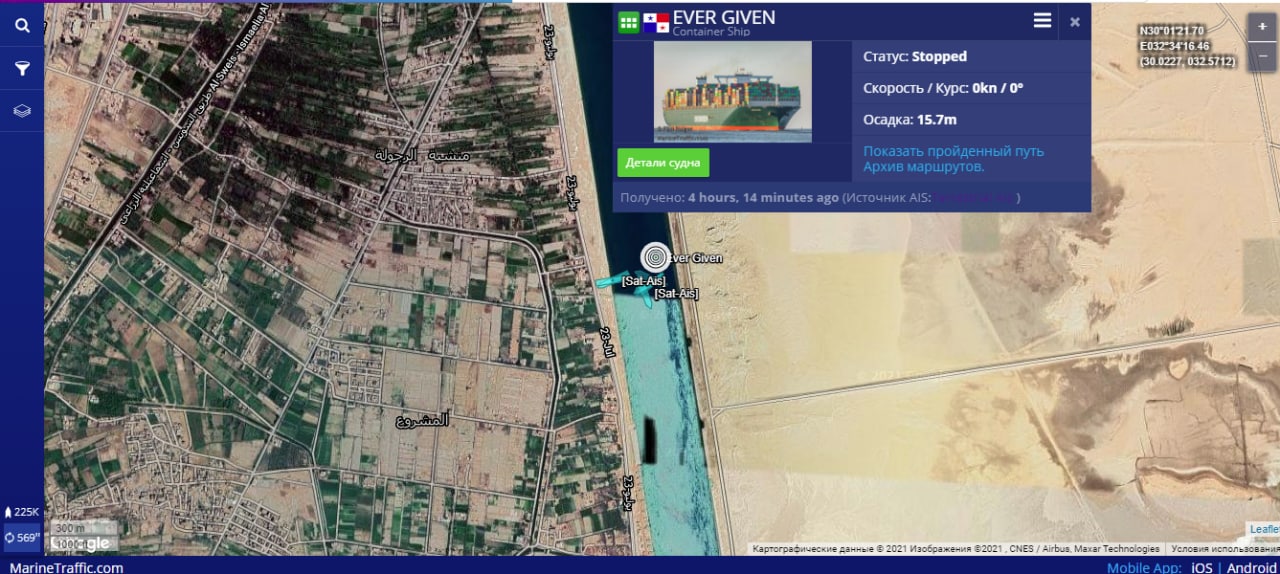Image resolution: width=1280 pixels, height=574 pixels.
Task: Open the Архив маршрутов link
Action: [924, 167]
